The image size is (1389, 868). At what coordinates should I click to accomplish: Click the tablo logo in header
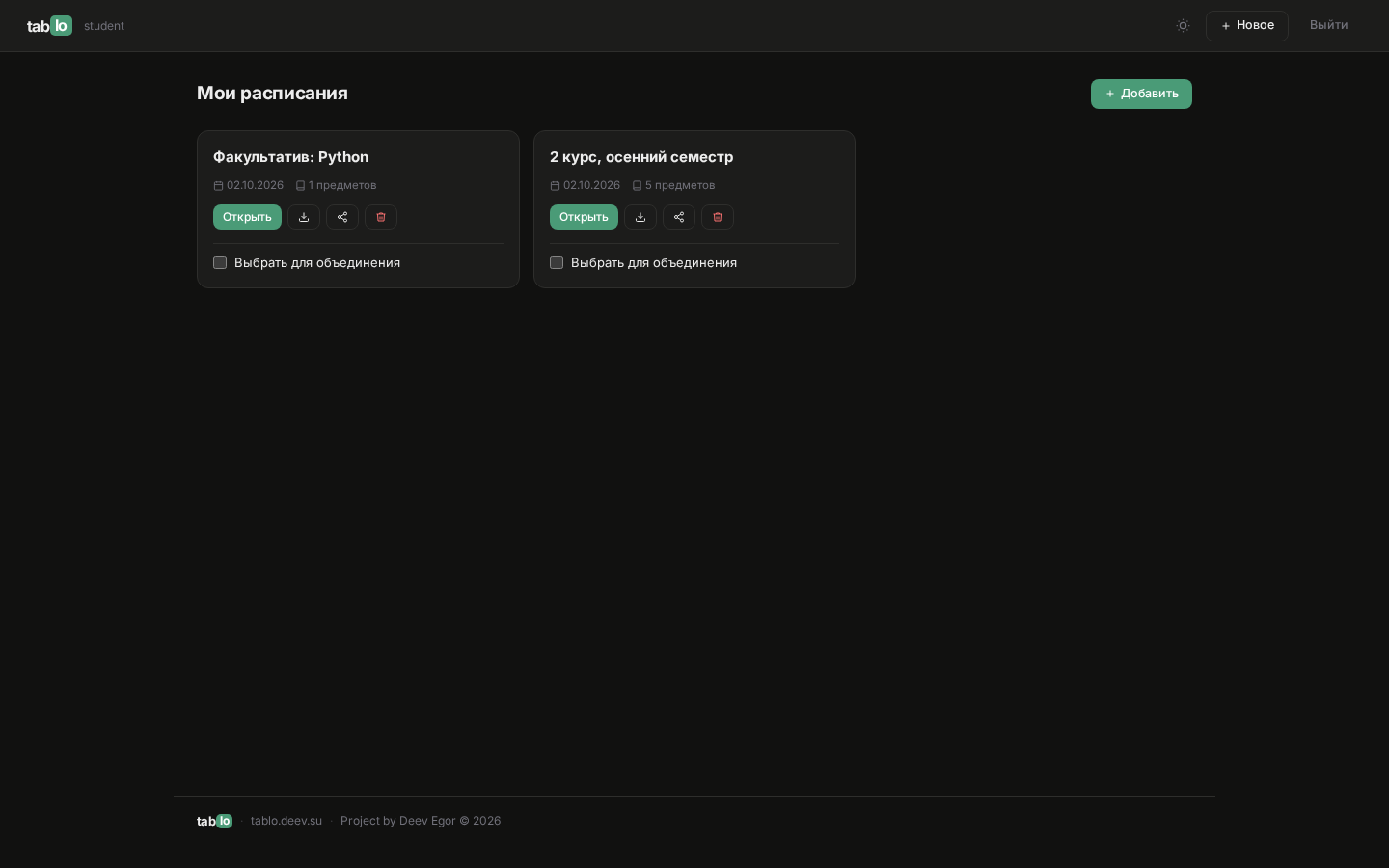tap(49, 26)
